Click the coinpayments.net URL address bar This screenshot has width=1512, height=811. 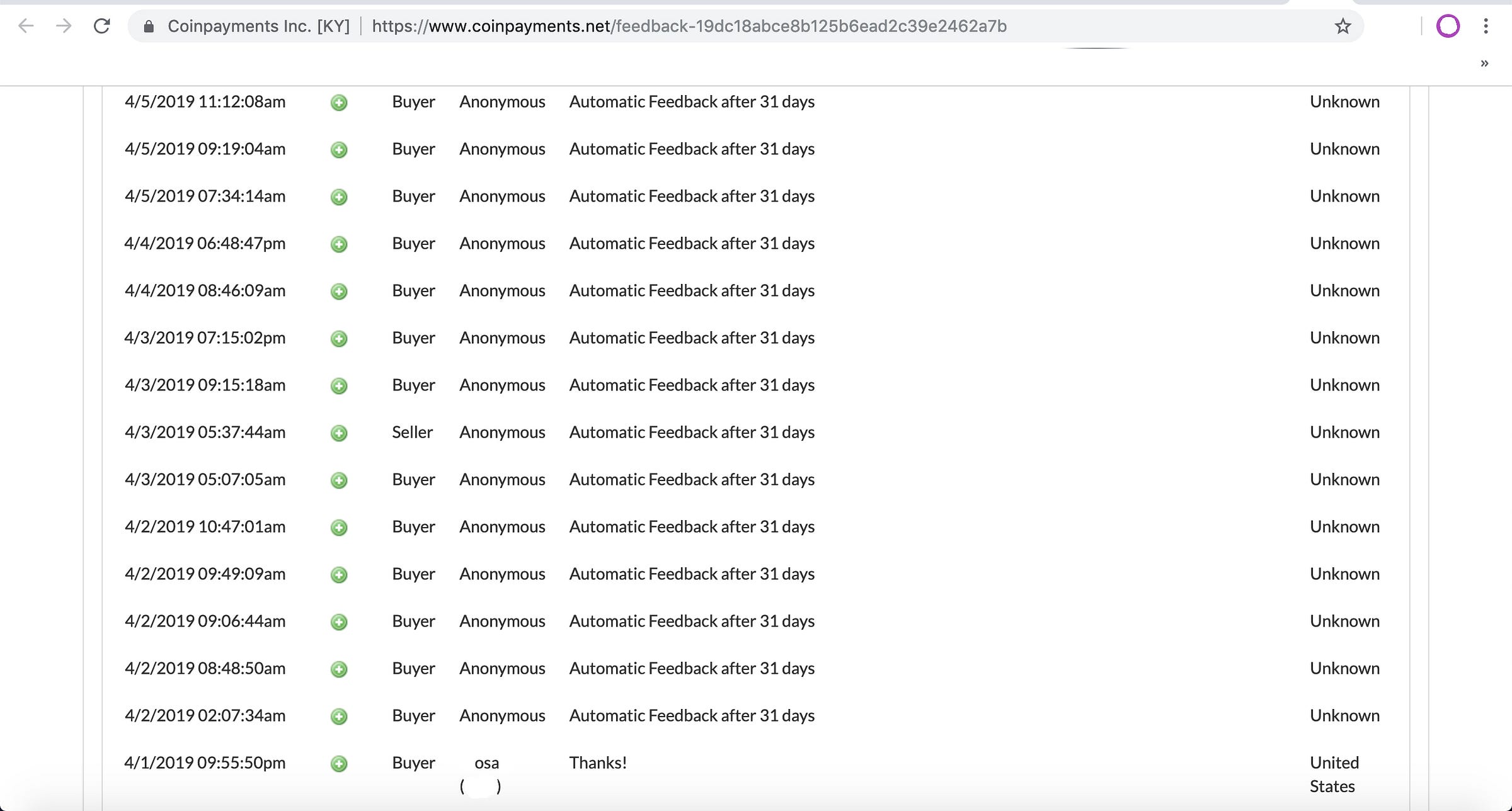click(x=689, y=26)
